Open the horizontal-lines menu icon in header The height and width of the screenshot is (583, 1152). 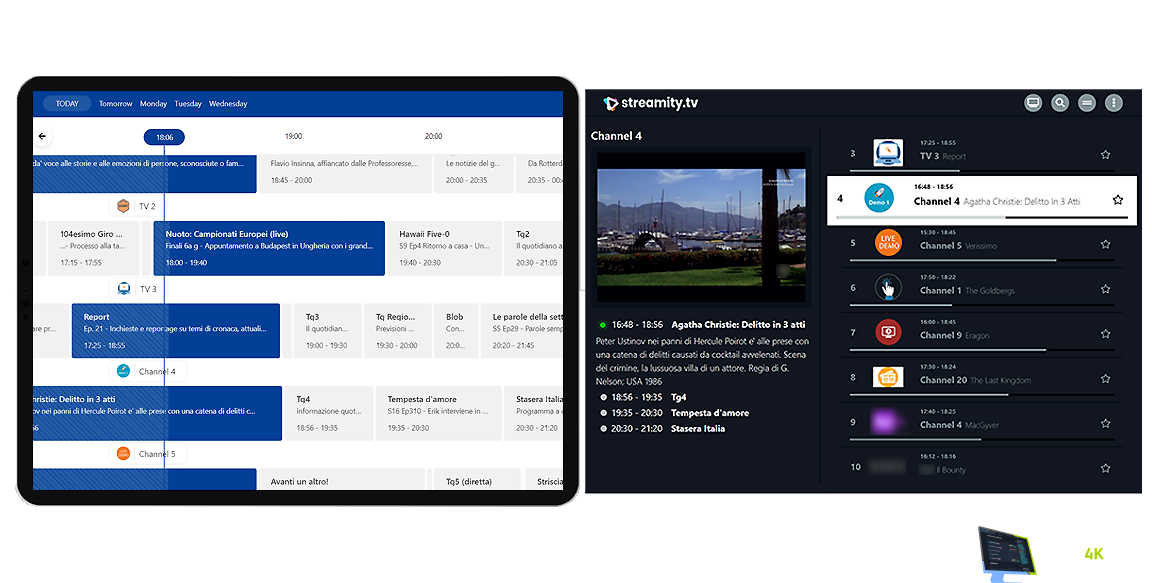coord(1087,103)
